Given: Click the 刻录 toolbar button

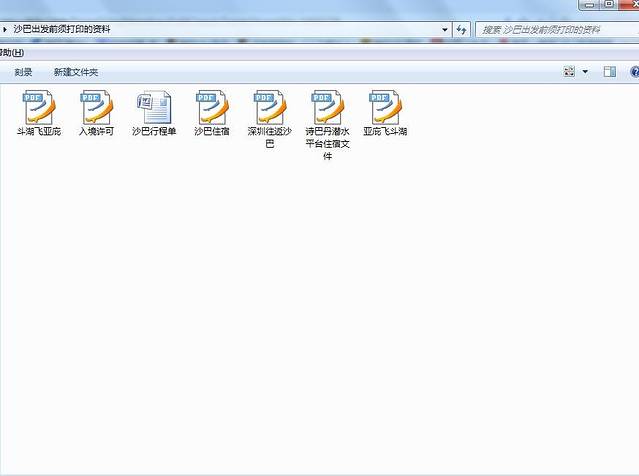Looking at the screenshot, I should tap(23, 72).
